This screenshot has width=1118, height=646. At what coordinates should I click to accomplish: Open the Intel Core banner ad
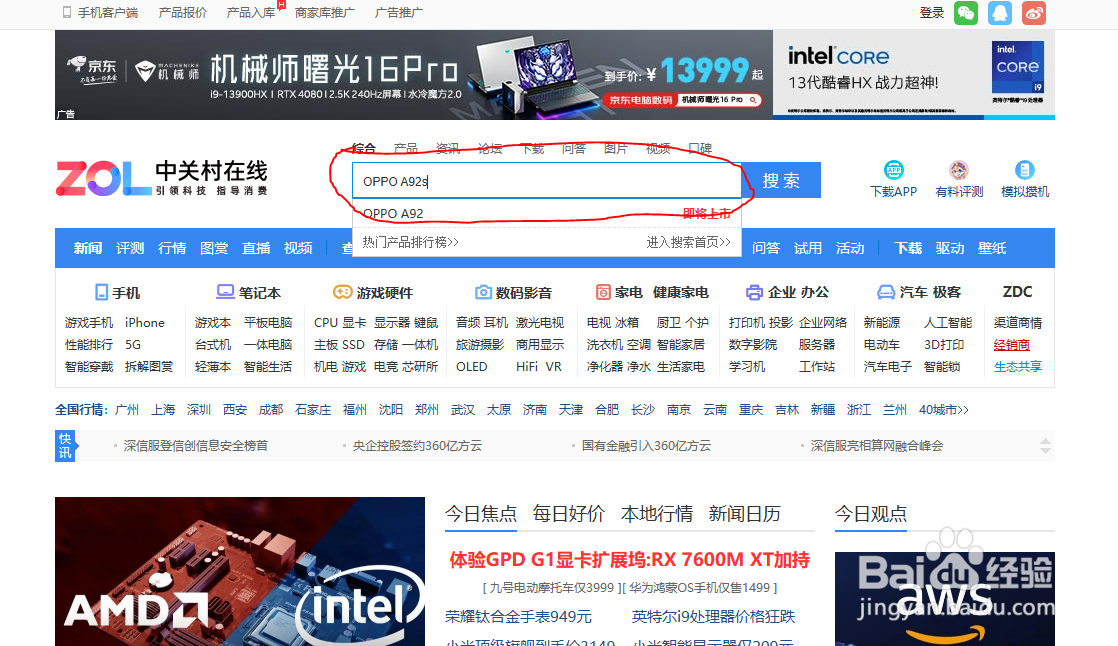coord(914,75)
